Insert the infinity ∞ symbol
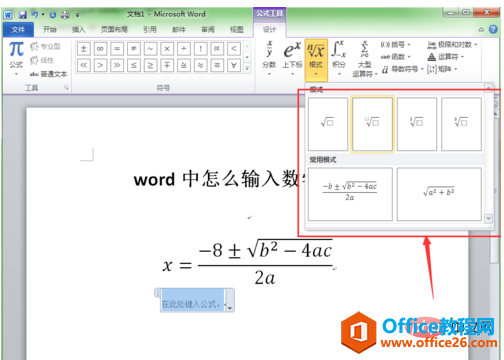The image size is (504, 360). 100,49
